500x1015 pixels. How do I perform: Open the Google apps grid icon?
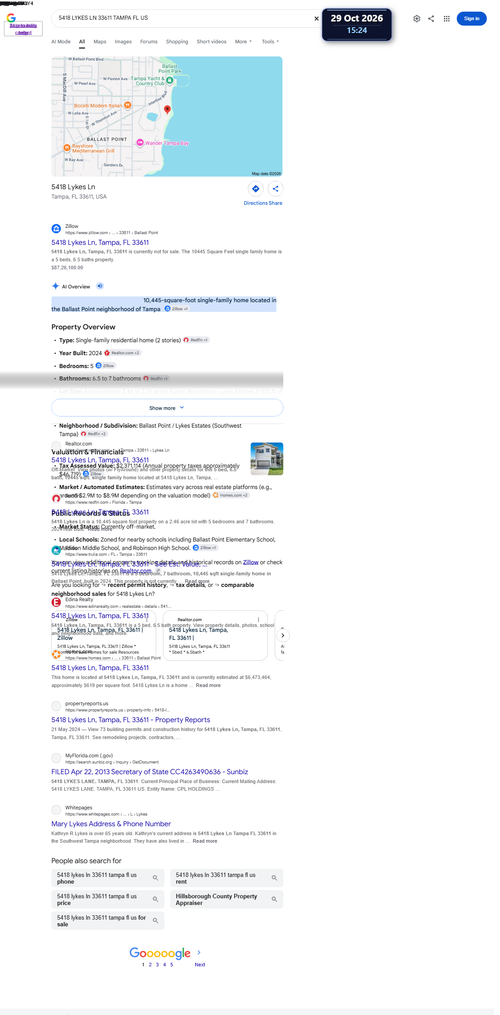(447, 19)
